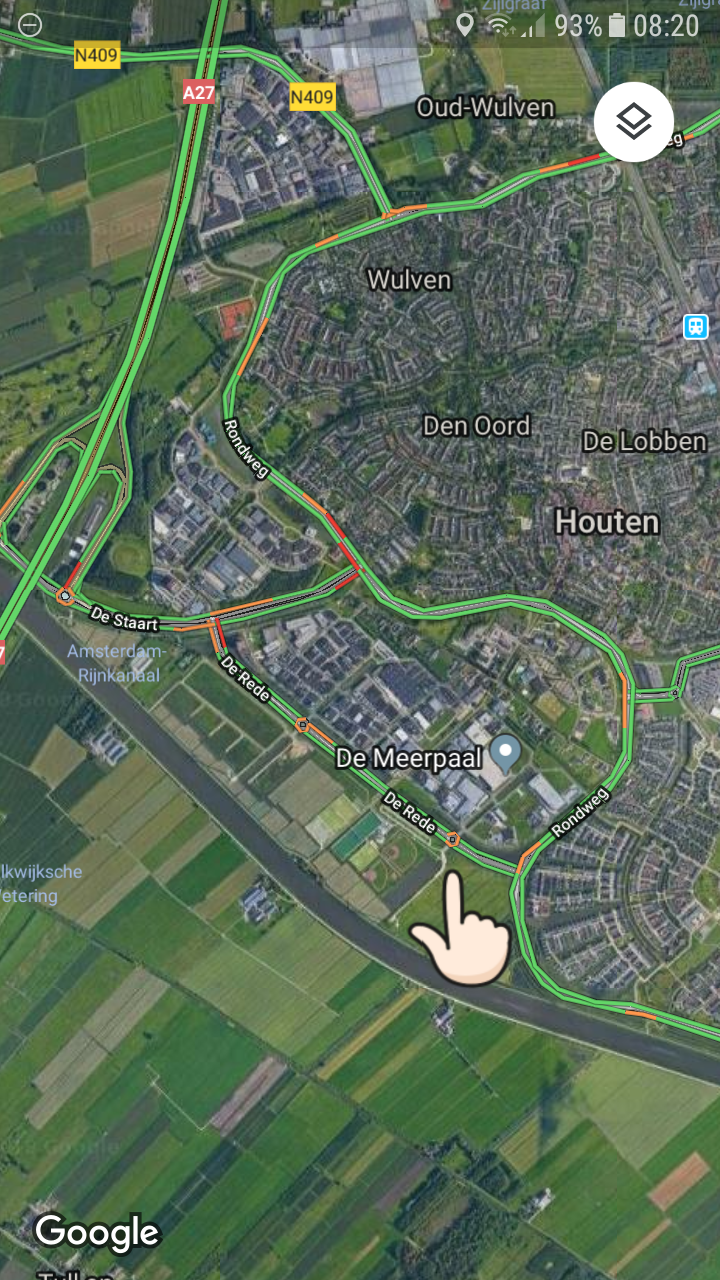Screen dimensions: 720x1280
Task: Open the map layers button
Action: click(x=634, y=122)
